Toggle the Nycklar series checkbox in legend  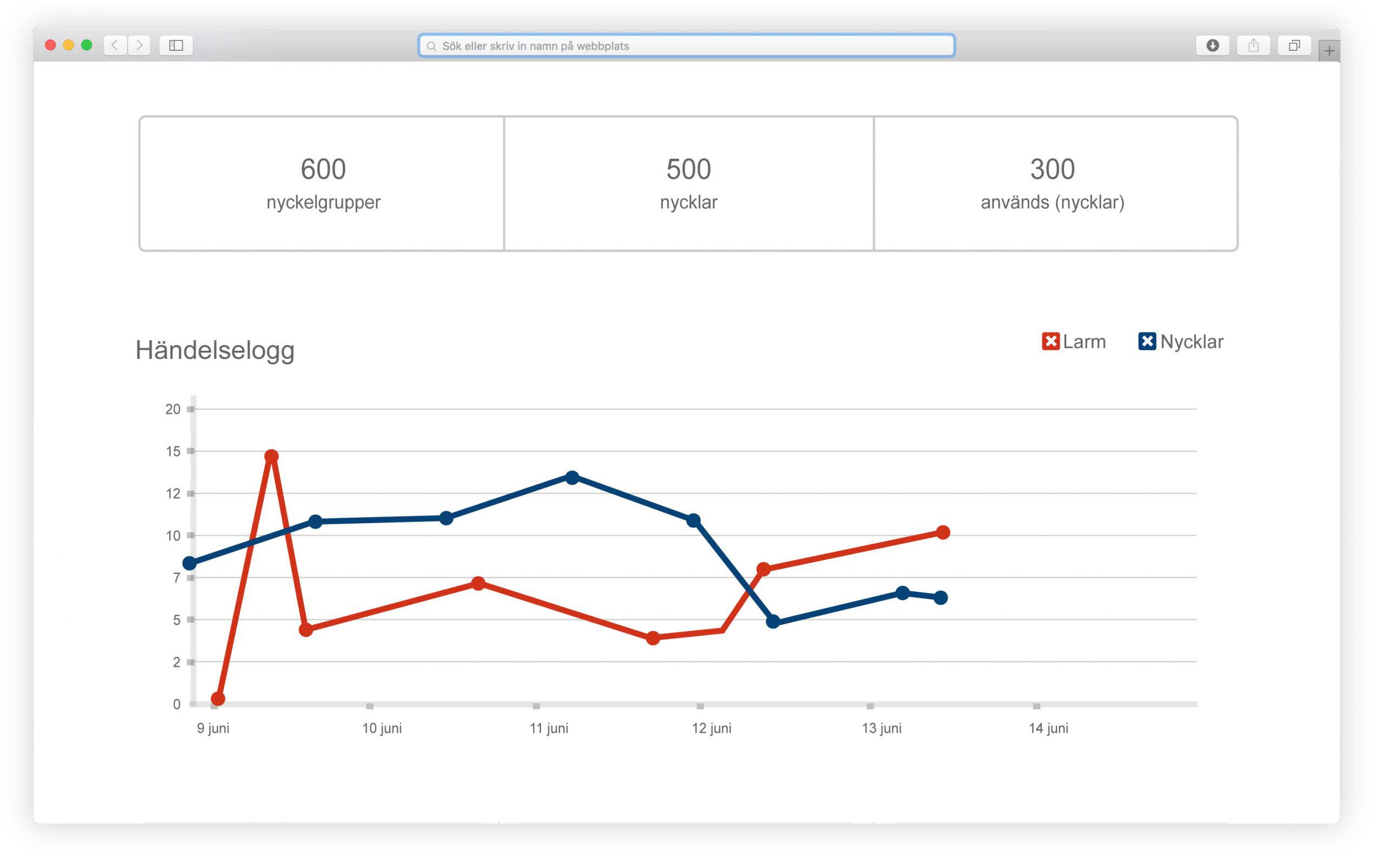tap(1147, 342)
